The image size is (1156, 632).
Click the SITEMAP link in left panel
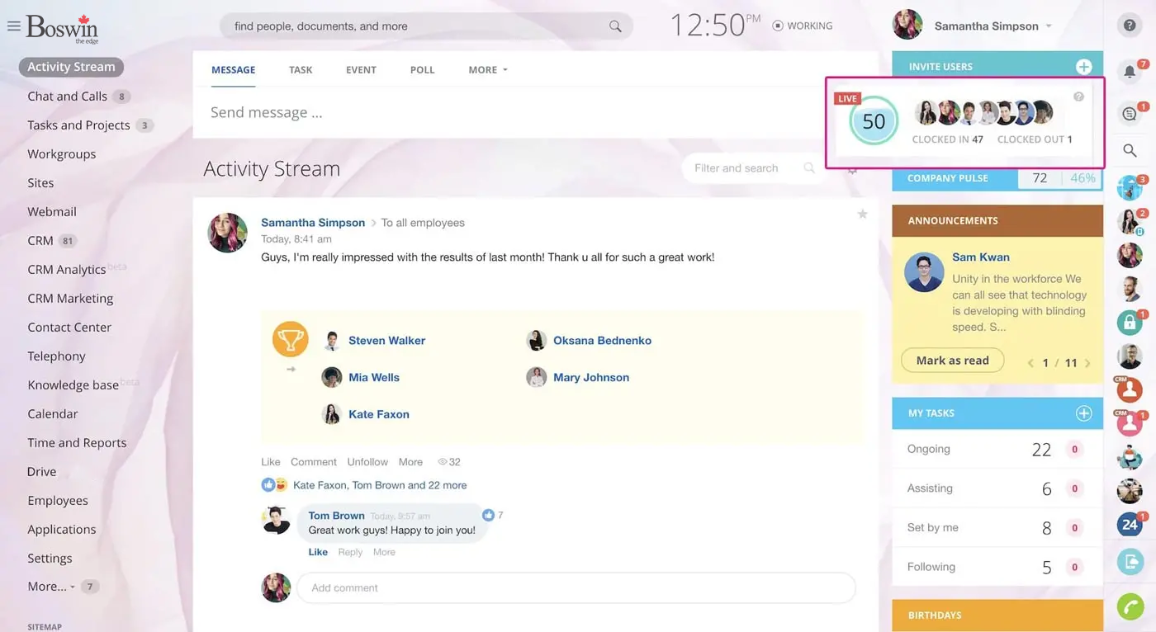tap(44, 626)
